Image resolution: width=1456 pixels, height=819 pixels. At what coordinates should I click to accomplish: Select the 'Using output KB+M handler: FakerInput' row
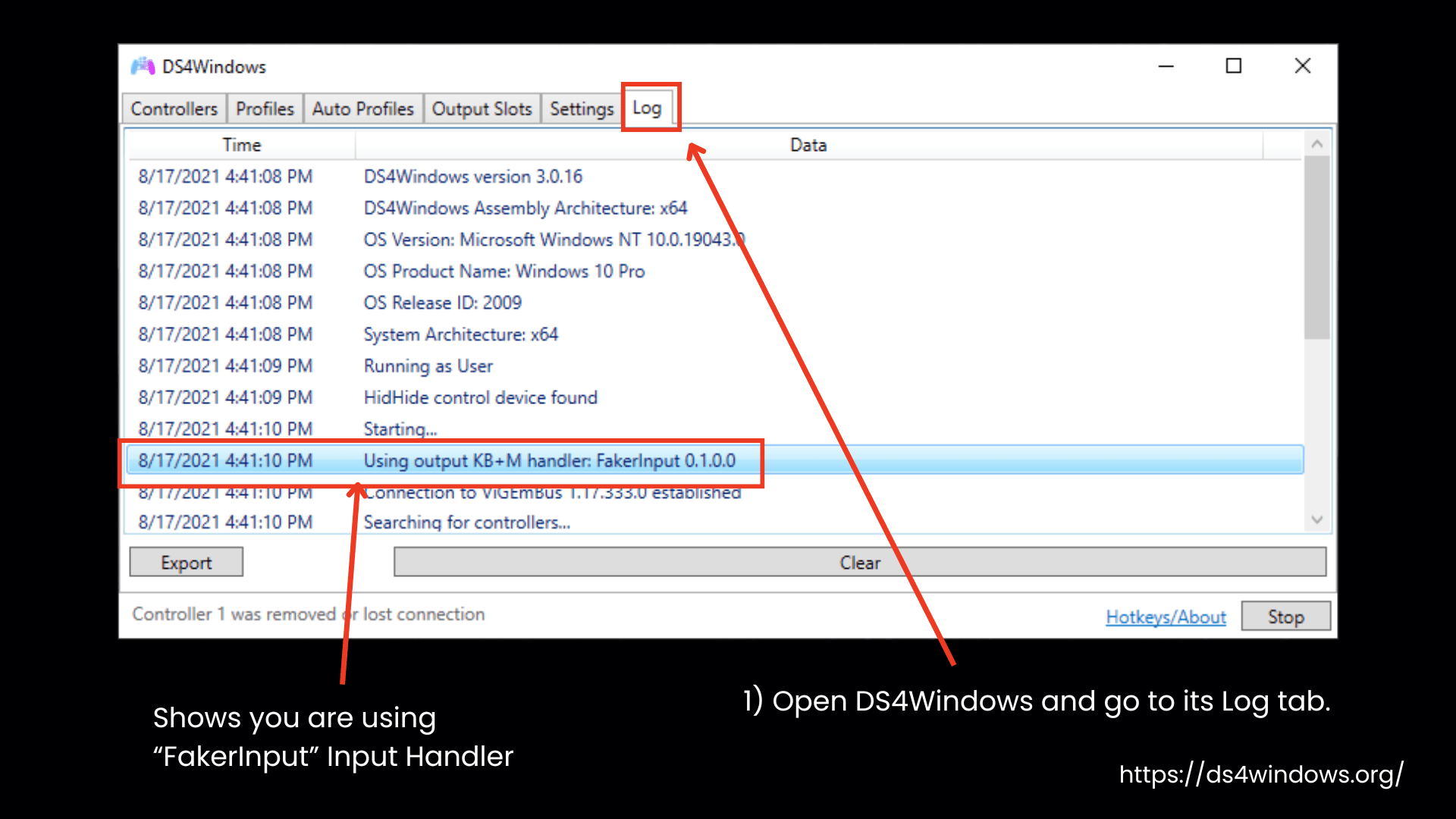tap(716, 460)
